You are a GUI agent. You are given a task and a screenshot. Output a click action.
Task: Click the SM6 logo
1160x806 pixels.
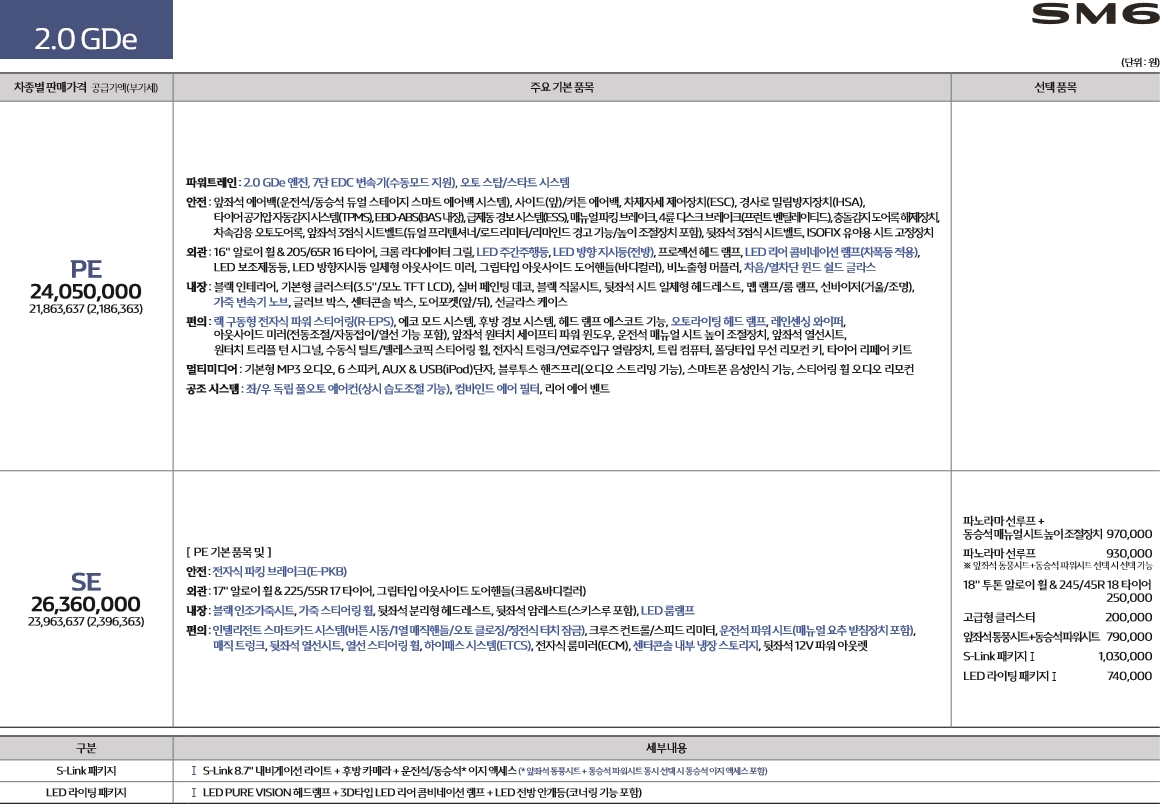[x=1095, y=13]
